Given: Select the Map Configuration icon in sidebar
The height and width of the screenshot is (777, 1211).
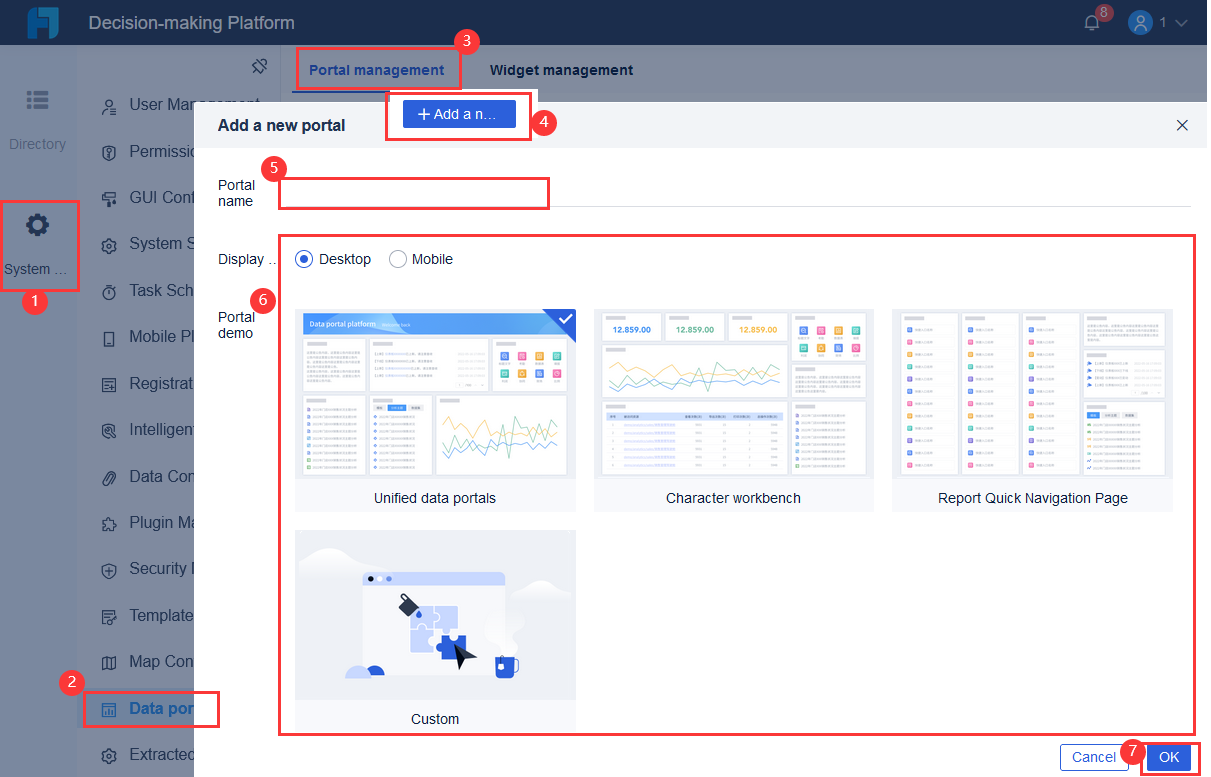Looking at the screenshot, I should pyautogui.click(x=108, y=661).
